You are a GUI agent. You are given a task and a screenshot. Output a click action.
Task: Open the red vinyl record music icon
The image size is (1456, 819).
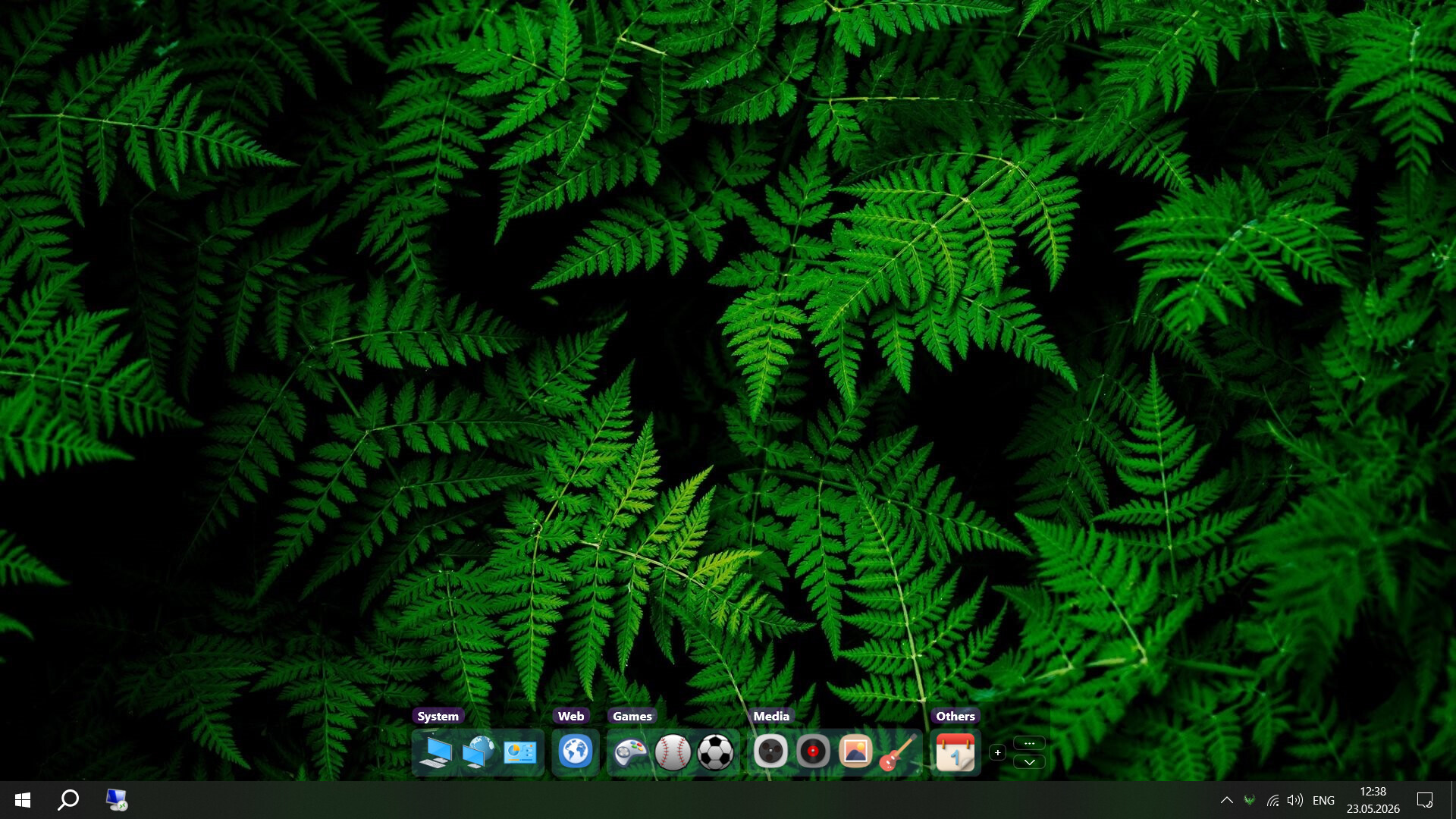click(813, 752)
